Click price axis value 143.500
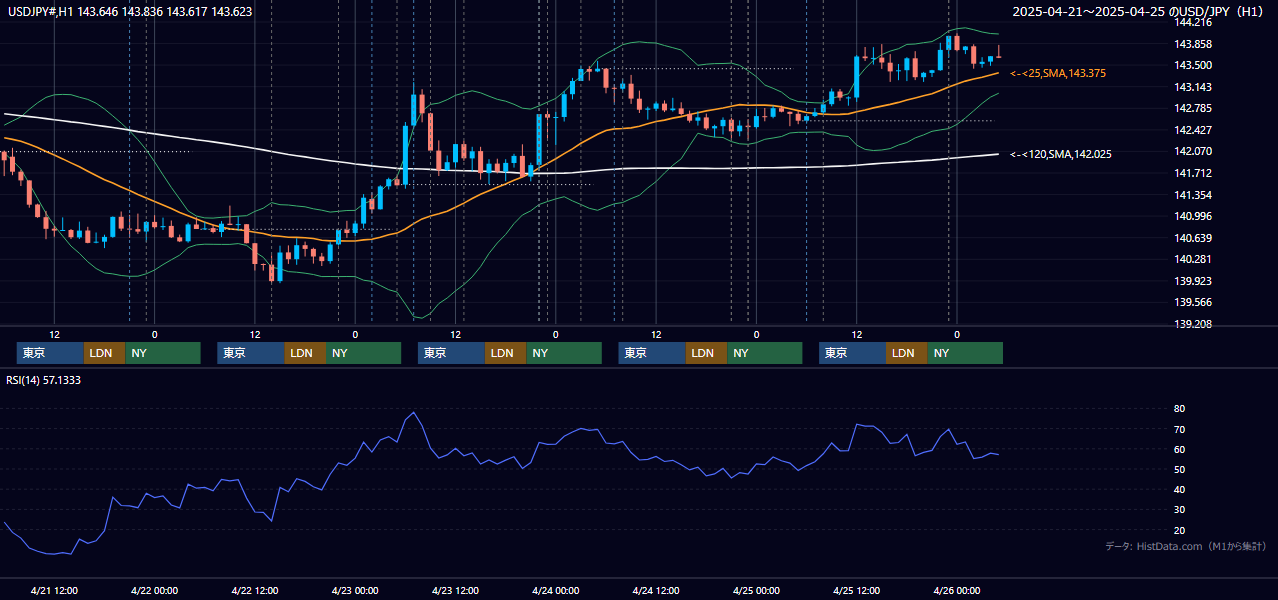This screenshot has width=1278, height=600. coord(1194,65)
